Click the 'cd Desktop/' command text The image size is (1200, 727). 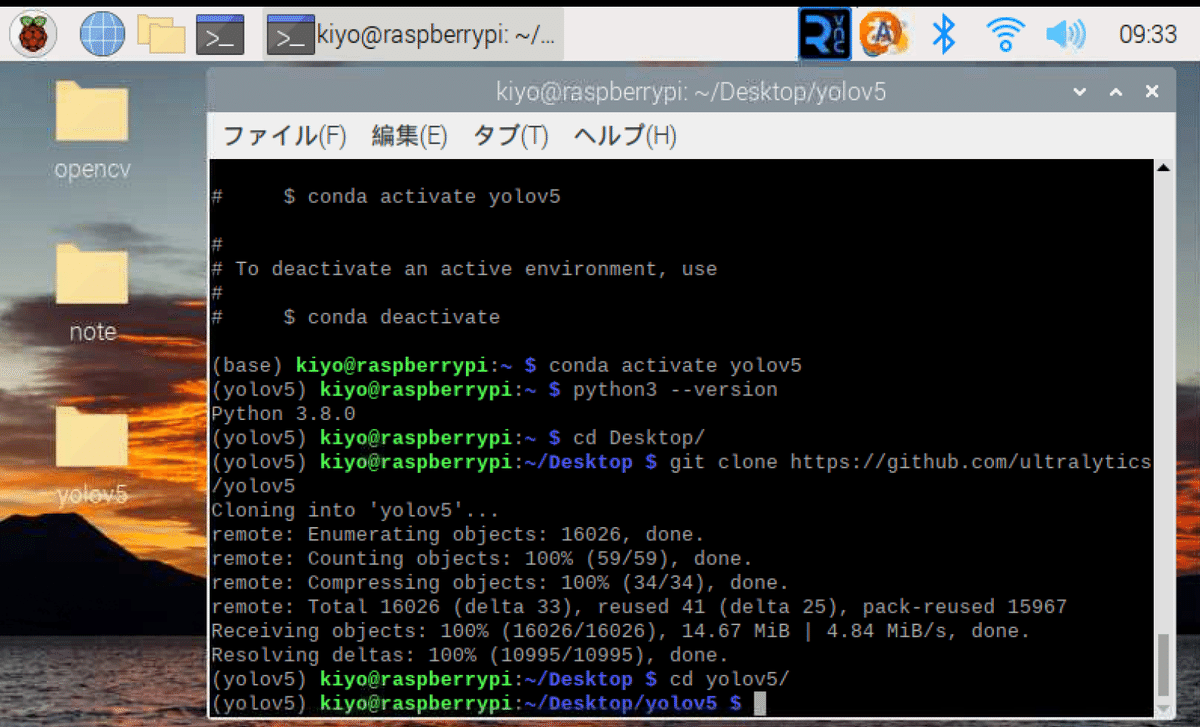point(639,438)
